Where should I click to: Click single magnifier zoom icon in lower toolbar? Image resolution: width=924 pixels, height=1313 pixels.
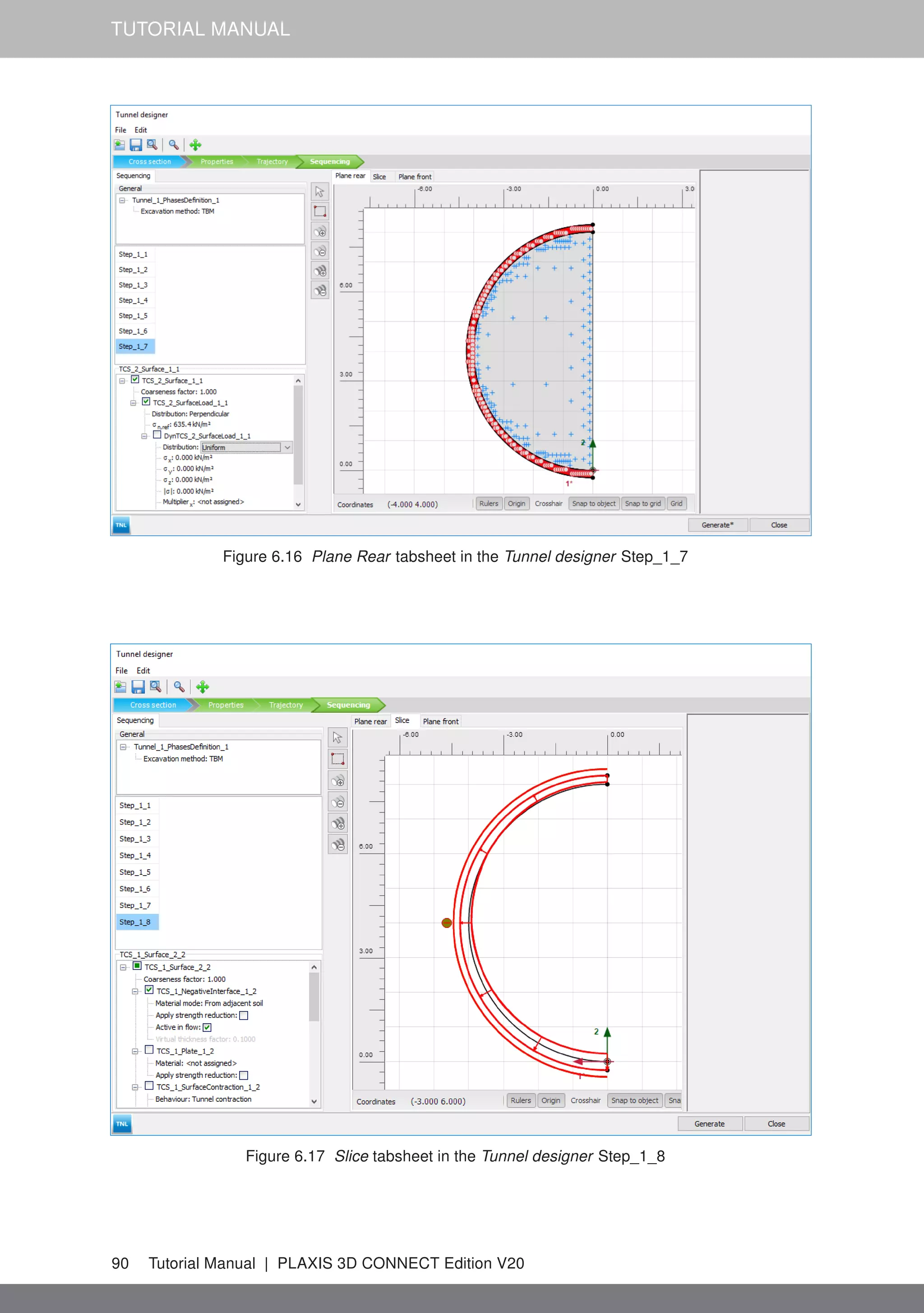pyautogui.click(x=179, y=687)
